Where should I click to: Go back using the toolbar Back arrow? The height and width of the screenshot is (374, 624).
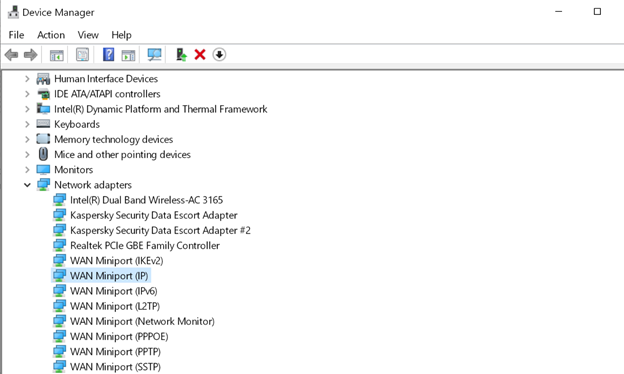[x=12, y=55]
